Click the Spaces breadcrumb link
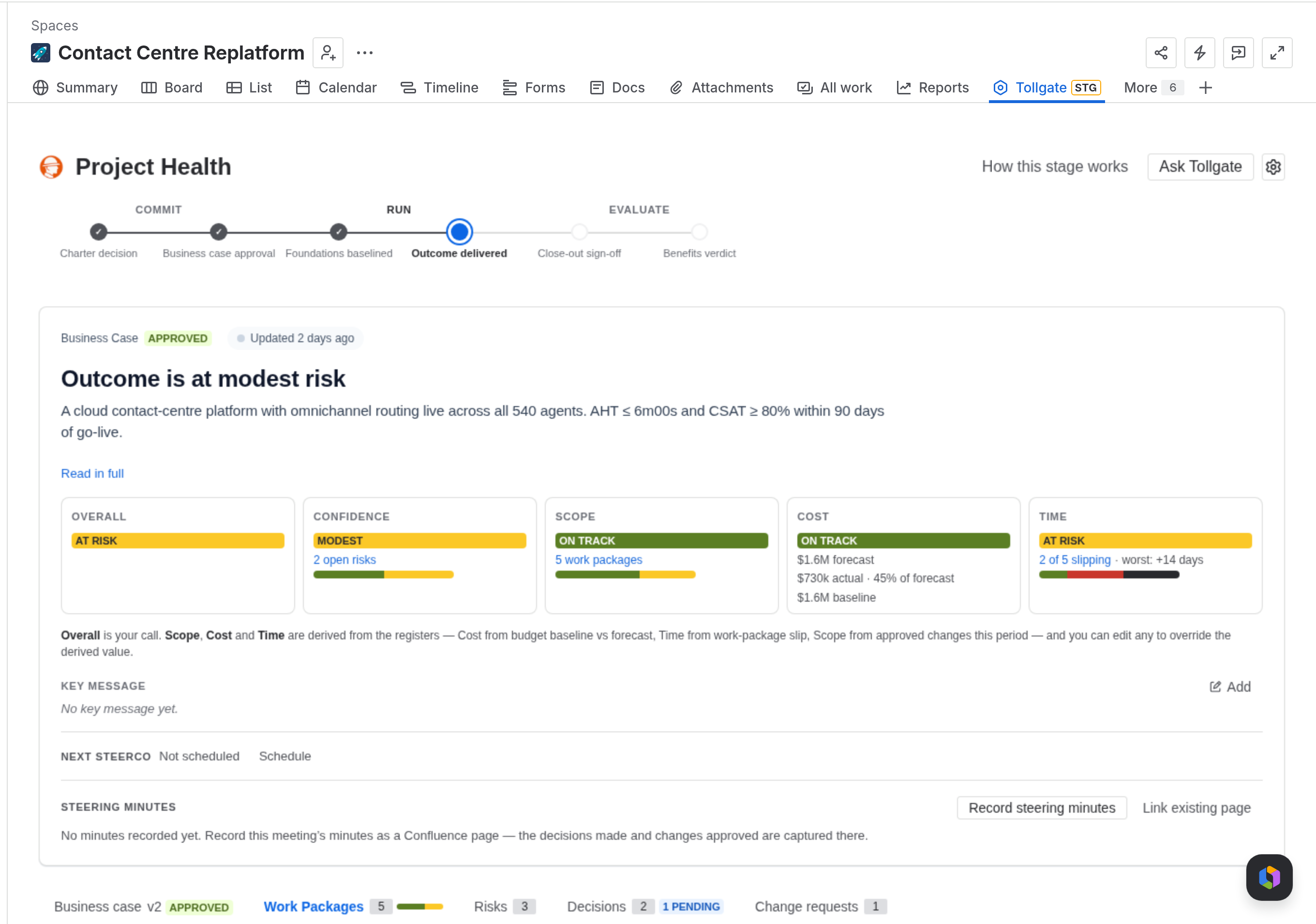This screenshot has height=924, width=1316. pos(55,26)
